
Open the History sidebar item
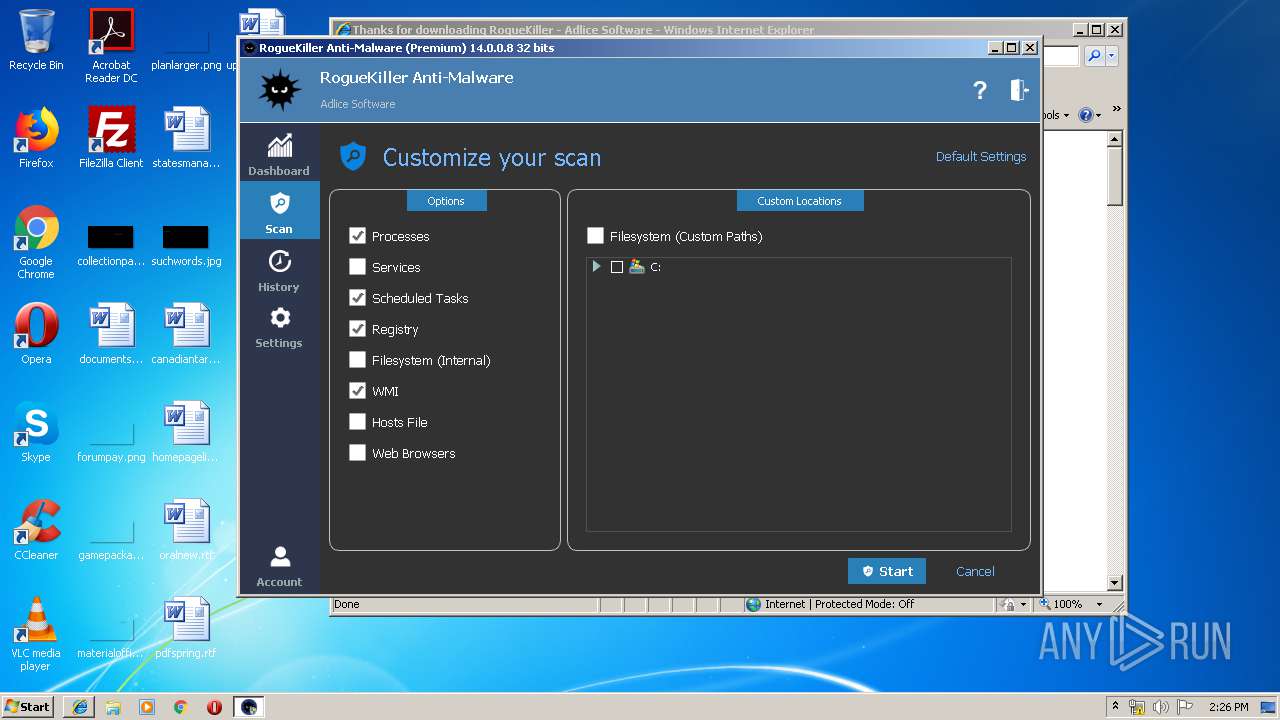coord(279,271)
